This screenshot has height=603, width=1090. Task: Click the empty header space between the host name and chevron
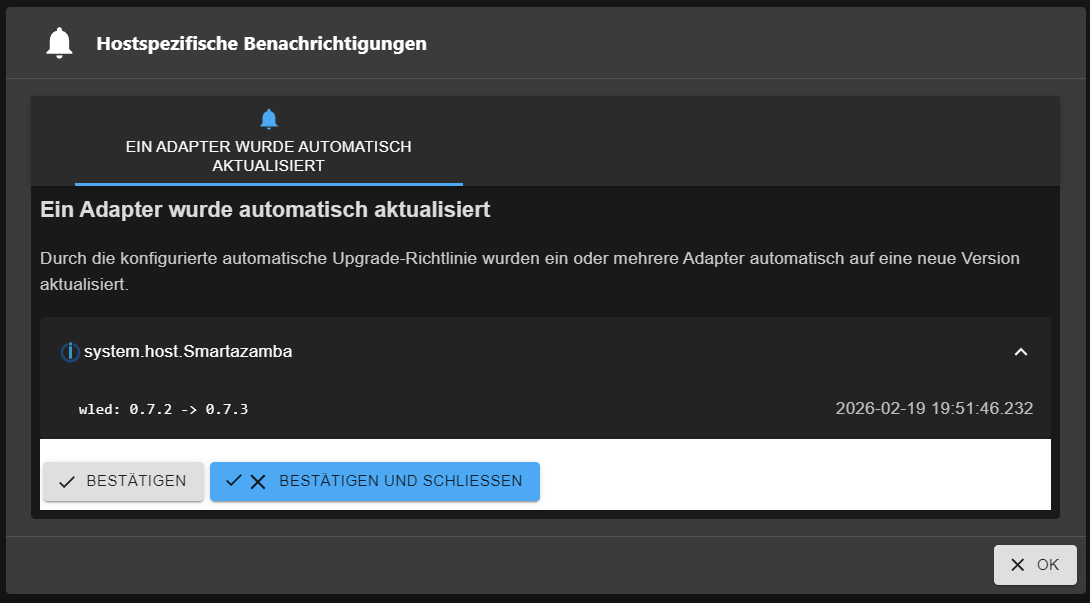pyautogui.click(x=650, y=352)
